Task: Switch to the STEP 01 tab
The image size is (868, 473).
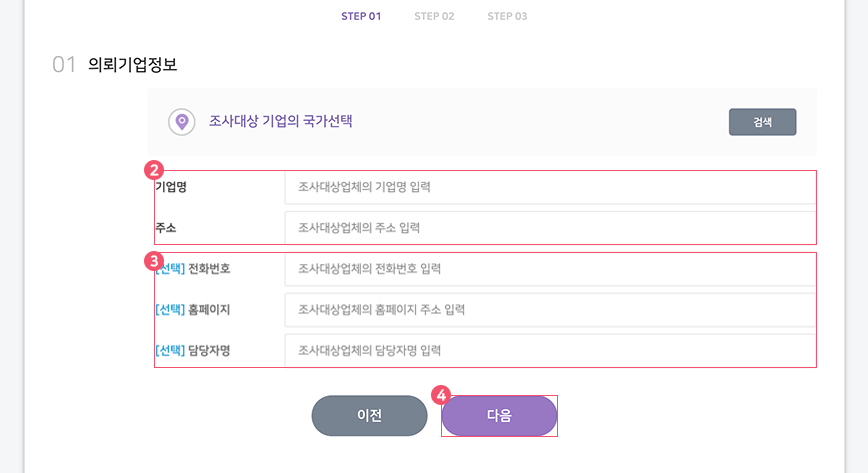Action: coord(361,17)
